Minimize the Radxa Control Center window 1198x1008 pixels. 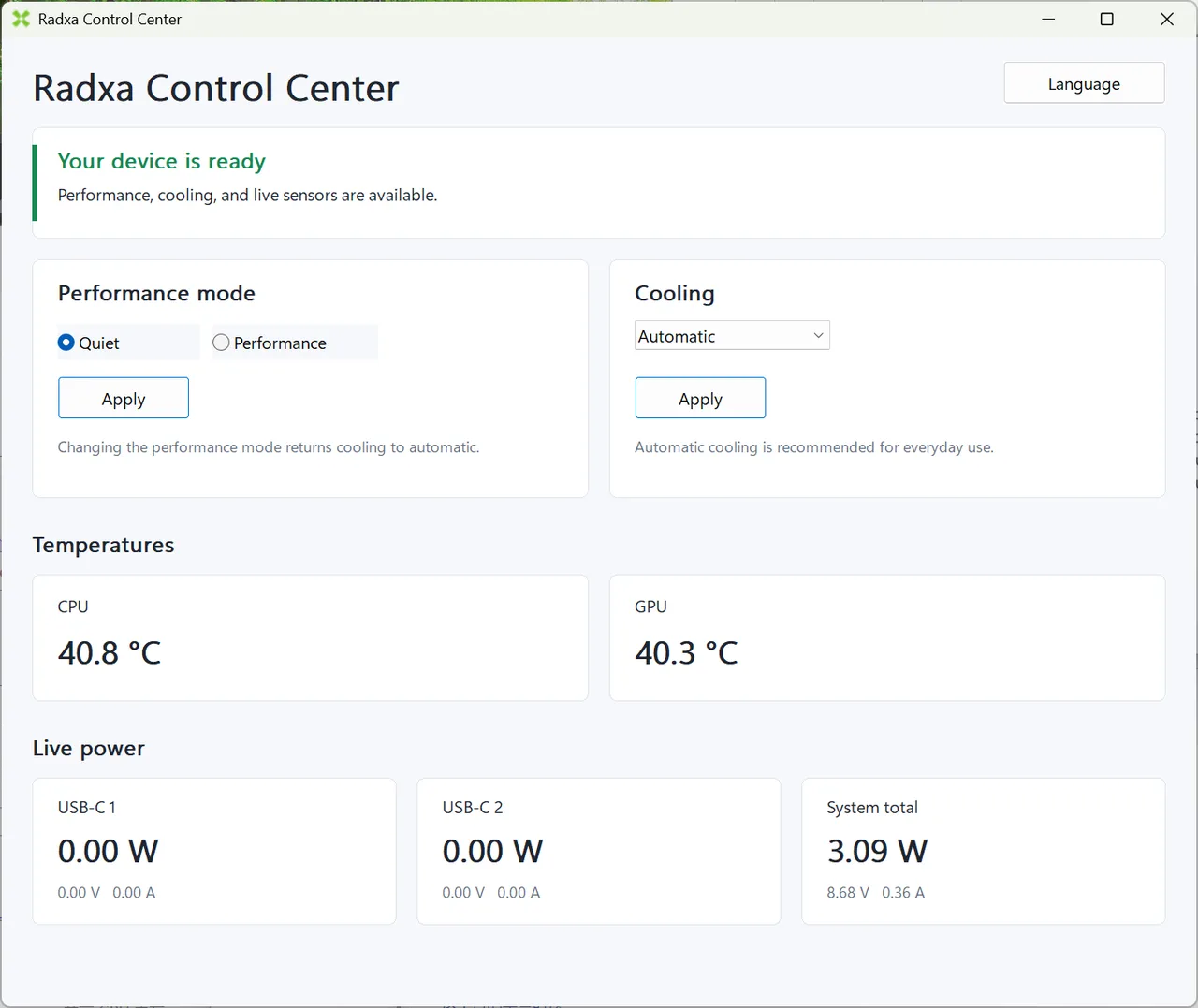1048,19
